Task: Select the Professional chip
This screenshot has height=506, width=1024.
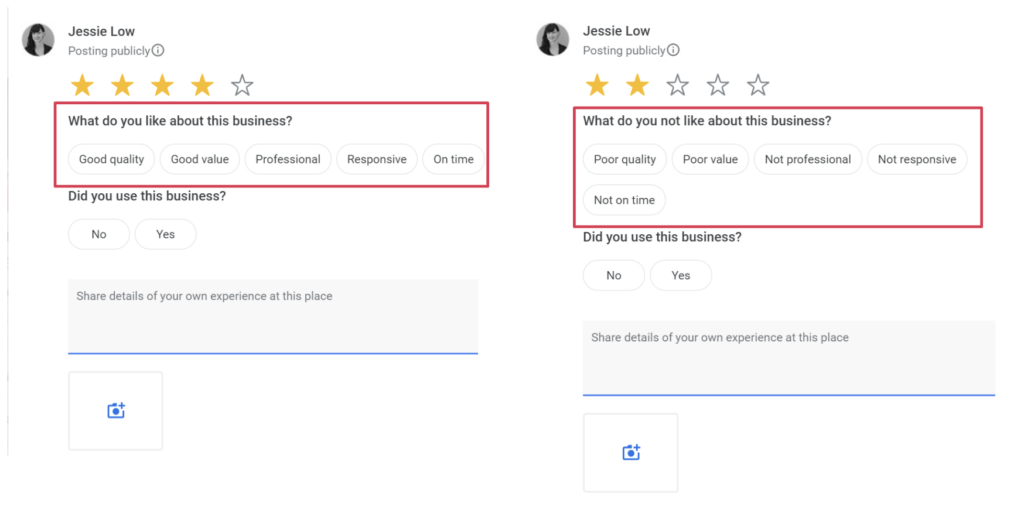Action: (x=288, y=159)
